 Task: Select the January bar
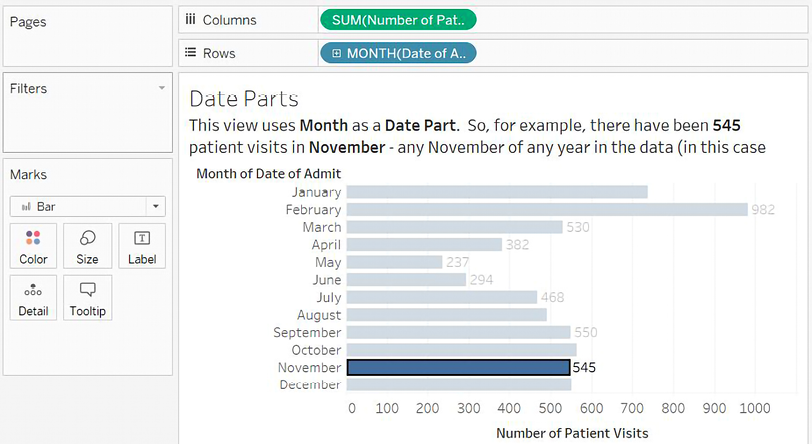coord(497,192)
